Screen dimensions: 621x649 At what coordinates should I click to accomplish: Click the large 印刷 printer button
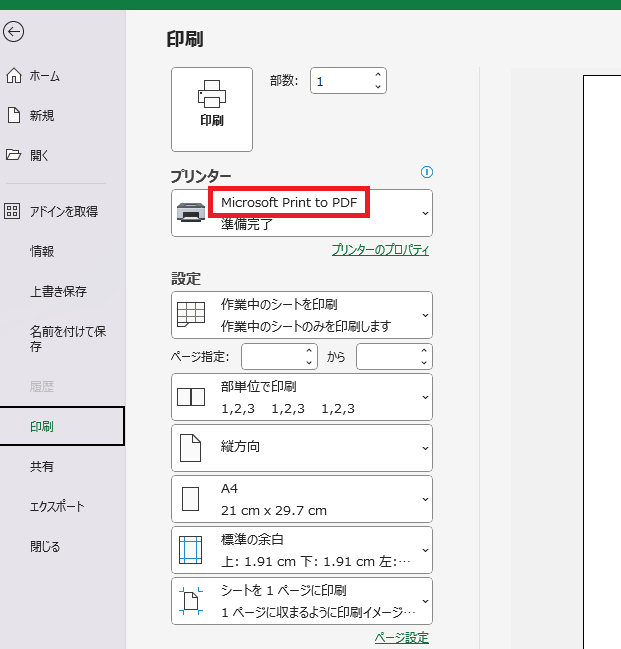[x=212, y=109]
